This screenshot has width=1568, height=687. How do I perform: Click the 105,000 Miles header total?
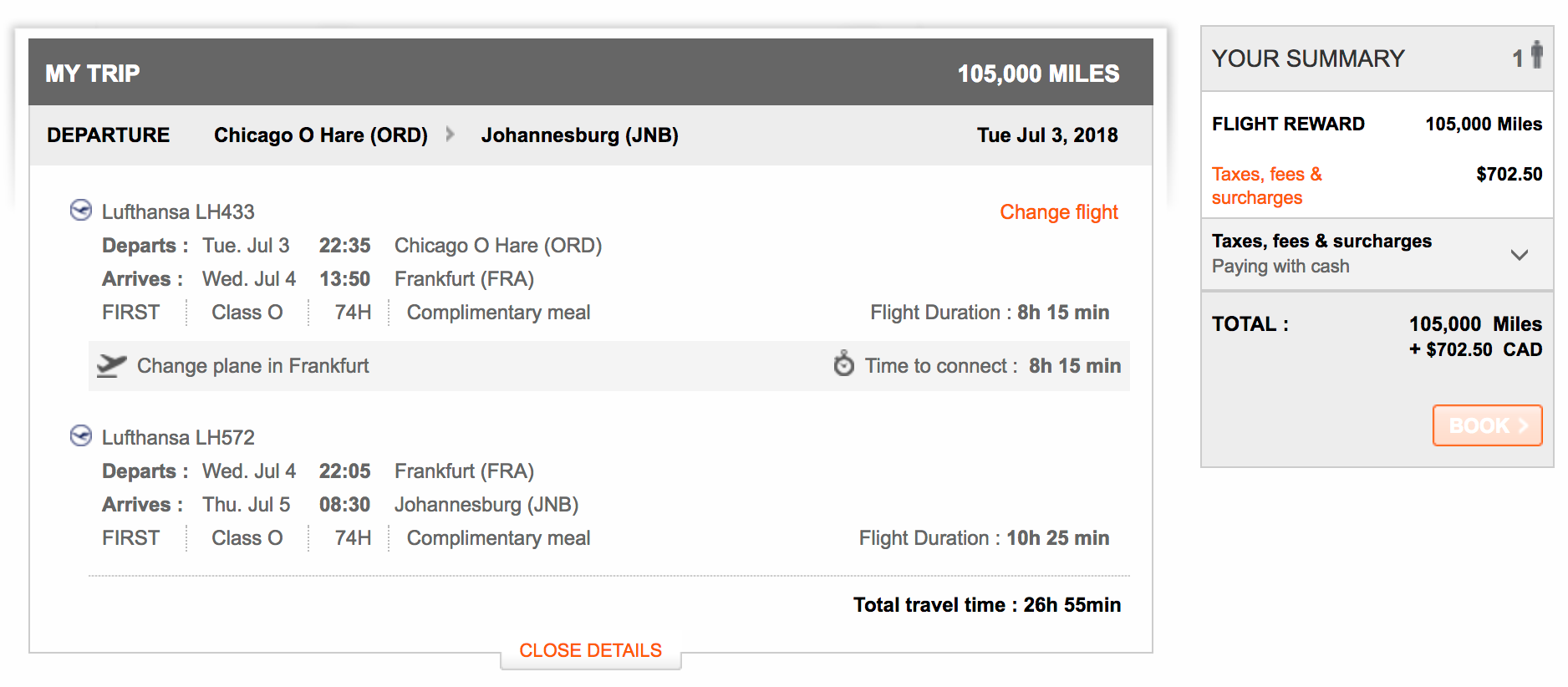point(1038,74)
